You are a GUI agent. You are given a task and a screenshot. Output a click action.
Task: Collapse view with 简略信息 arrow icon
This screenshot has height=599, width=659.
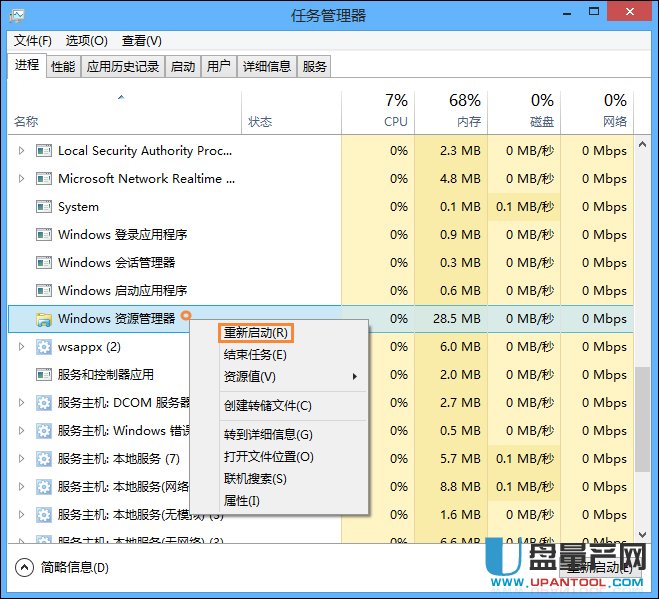click(x=24, y=568)
